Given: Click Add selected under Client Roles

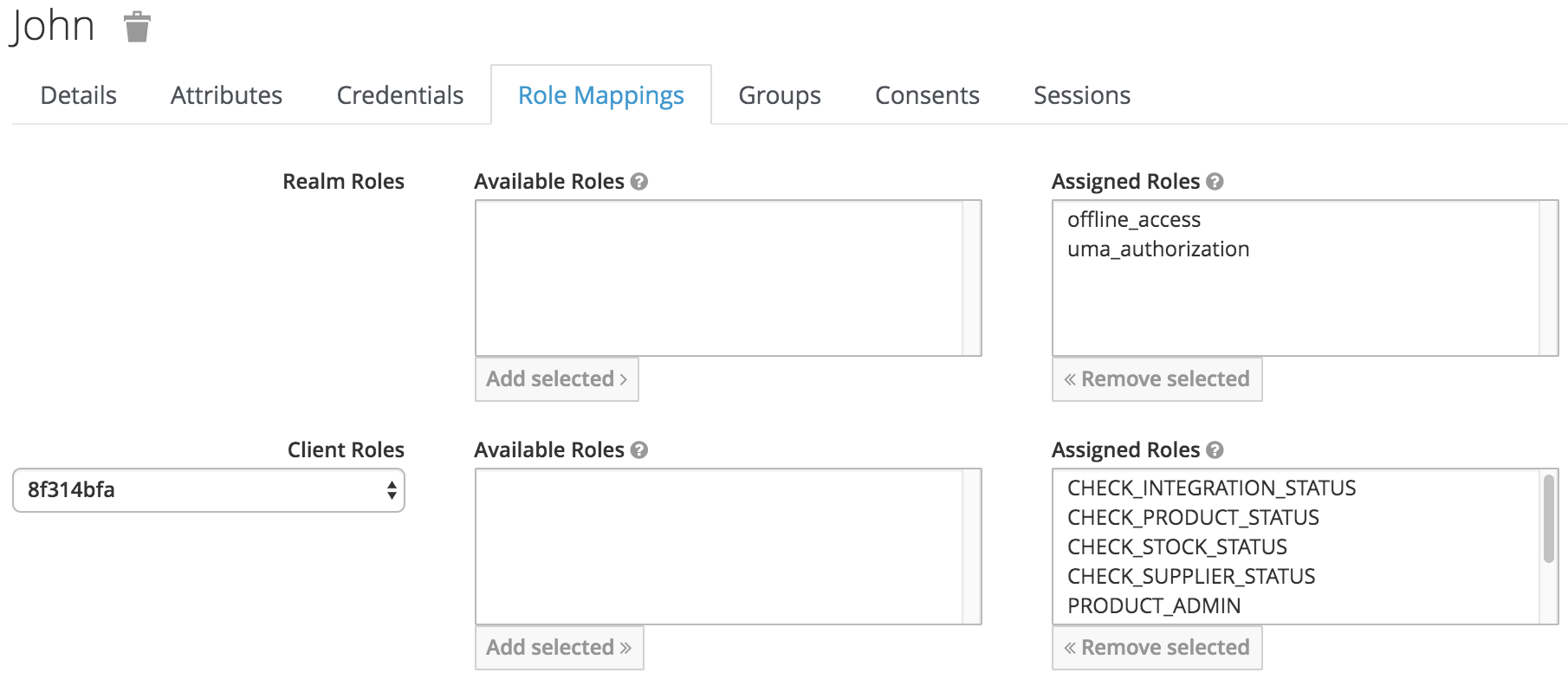Looking at the screenshot, I should 559,648.
